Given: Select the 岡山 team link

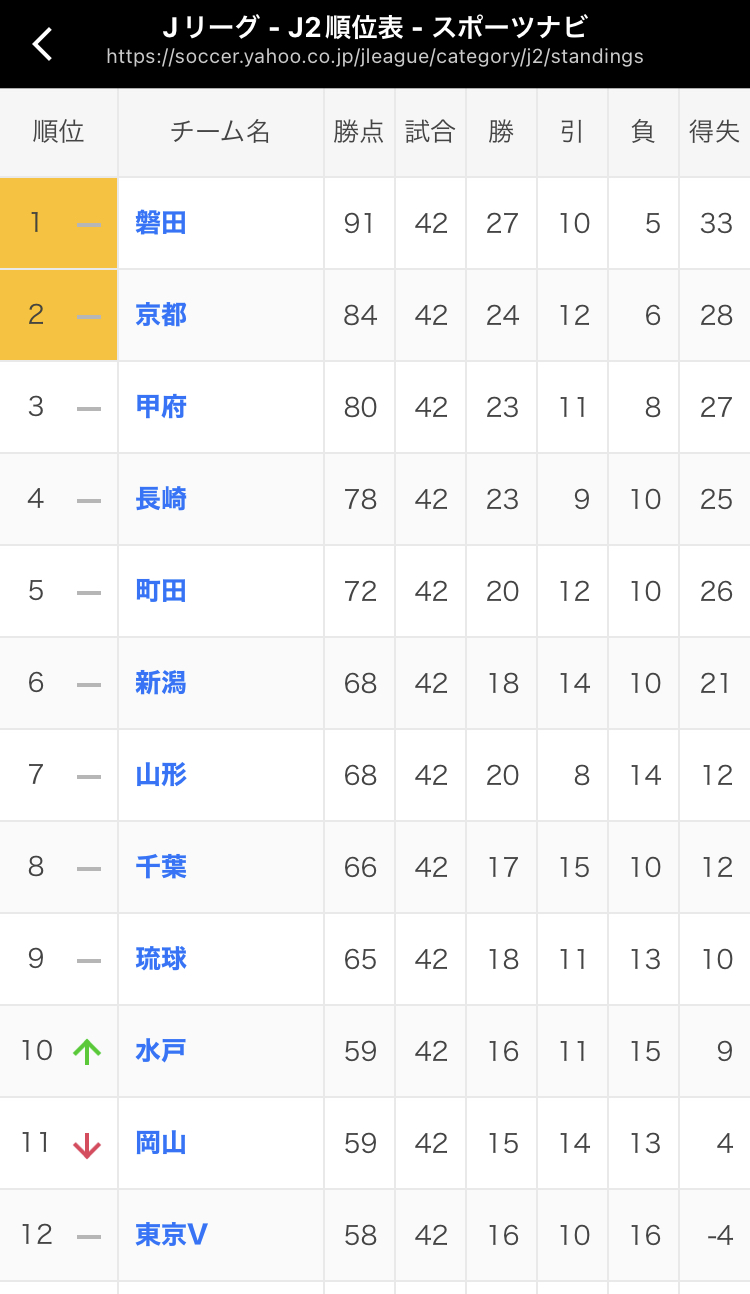Looking at the screenshot, I should [161, 1143].
